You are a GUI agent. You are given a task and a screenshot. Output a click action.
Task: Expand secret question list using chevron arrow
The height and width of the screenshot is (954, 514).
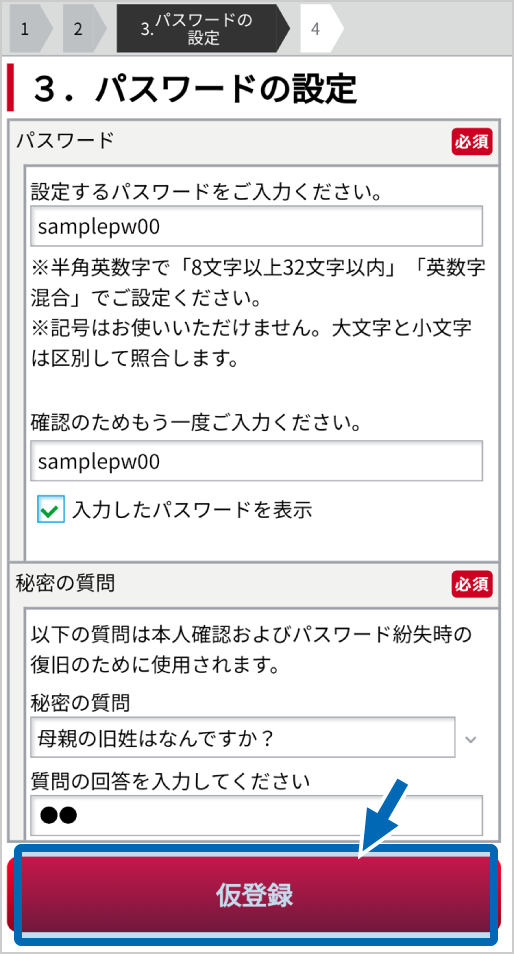coord(470,739)
